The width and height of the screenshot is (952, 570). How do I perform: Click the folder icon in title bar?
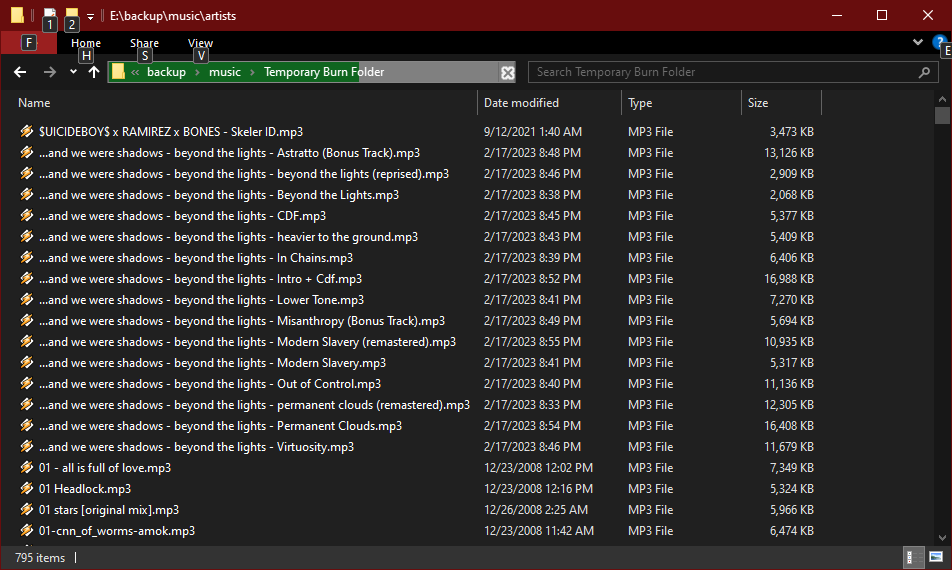coord(18,15)
